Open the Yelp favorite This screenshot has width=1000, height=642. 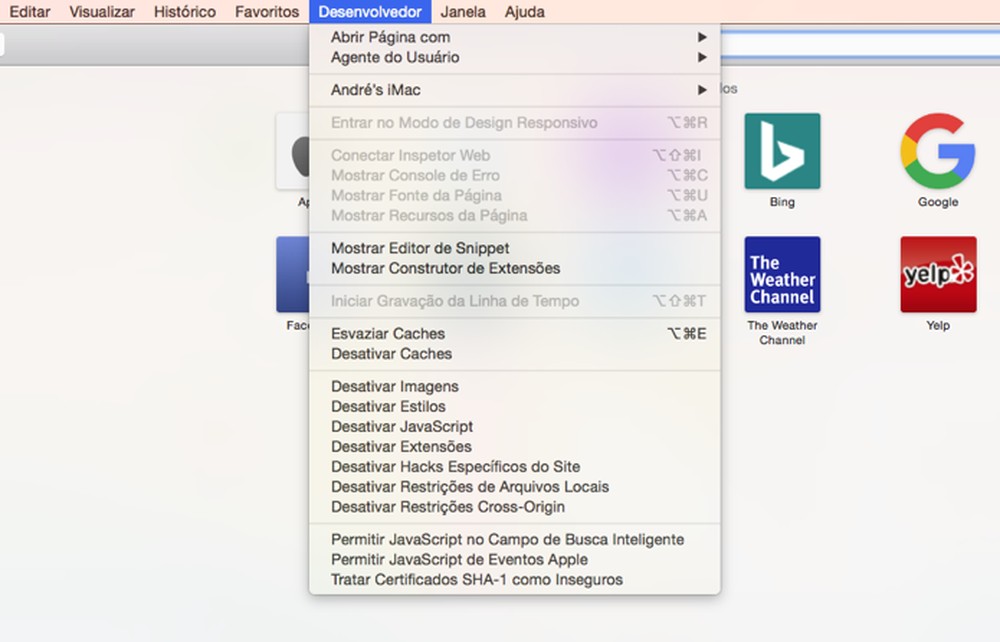point(937,275)
